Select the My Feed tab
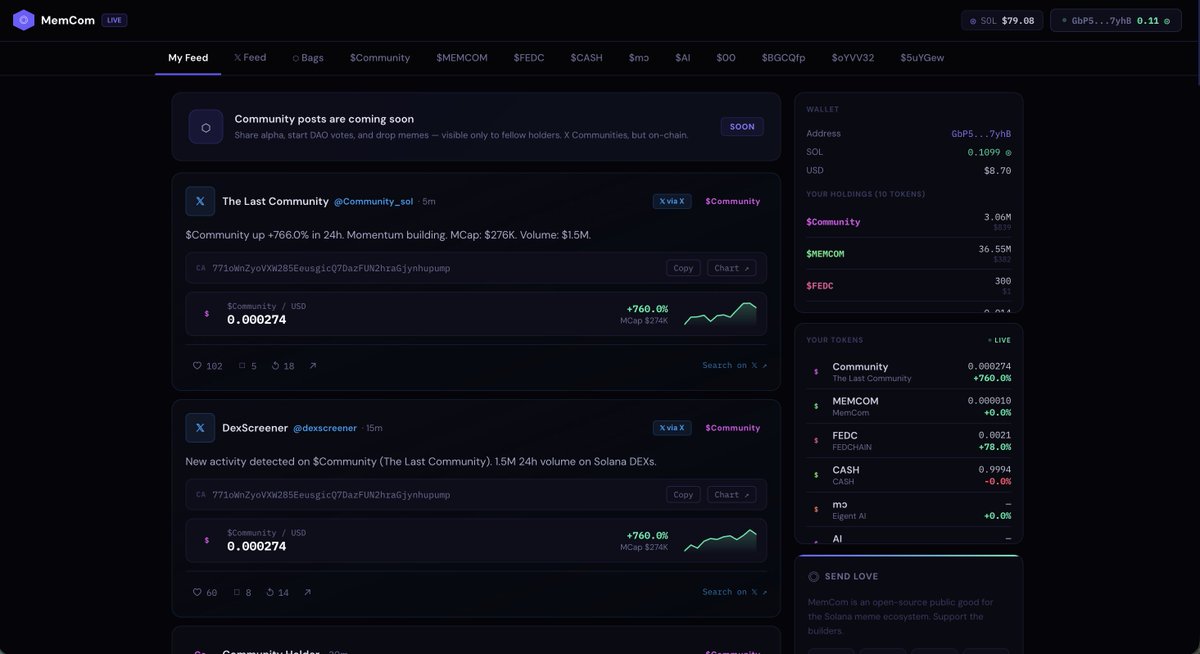 click(x=188, y=58)
